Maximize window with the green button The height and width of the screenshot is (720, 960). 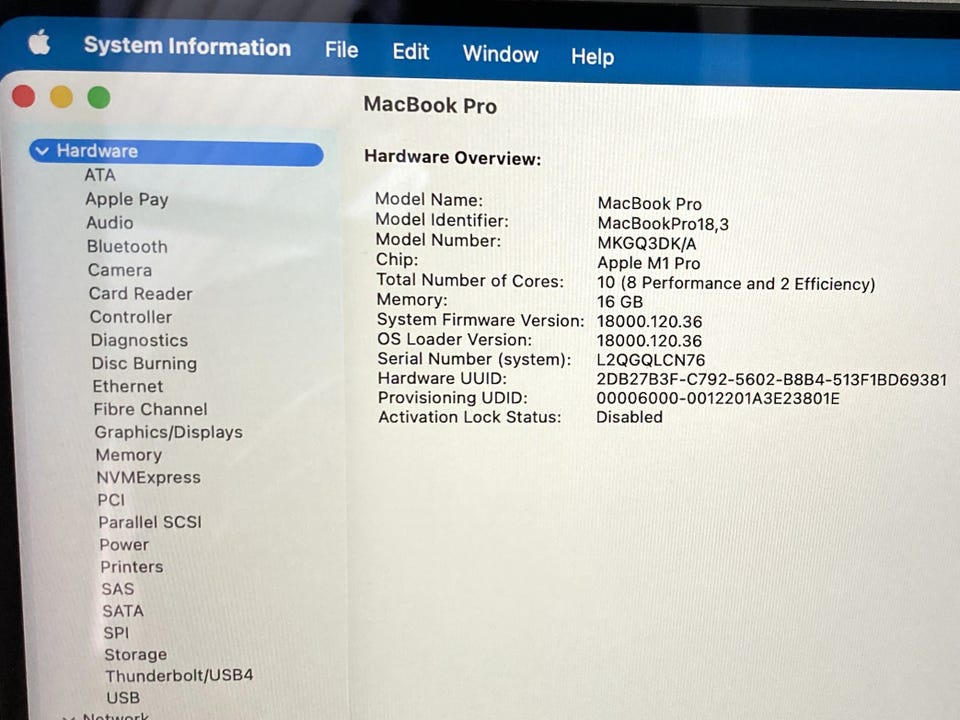pos(99,97)
